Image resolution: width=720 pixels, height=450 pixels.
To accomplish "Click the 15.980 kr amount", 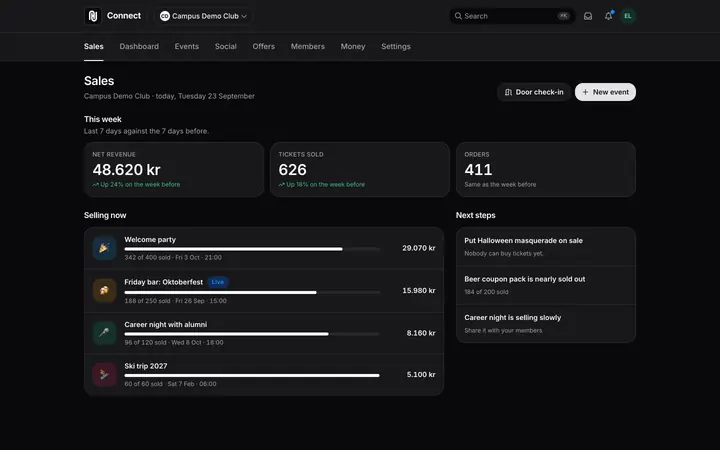I will click(x=419, y=290).
